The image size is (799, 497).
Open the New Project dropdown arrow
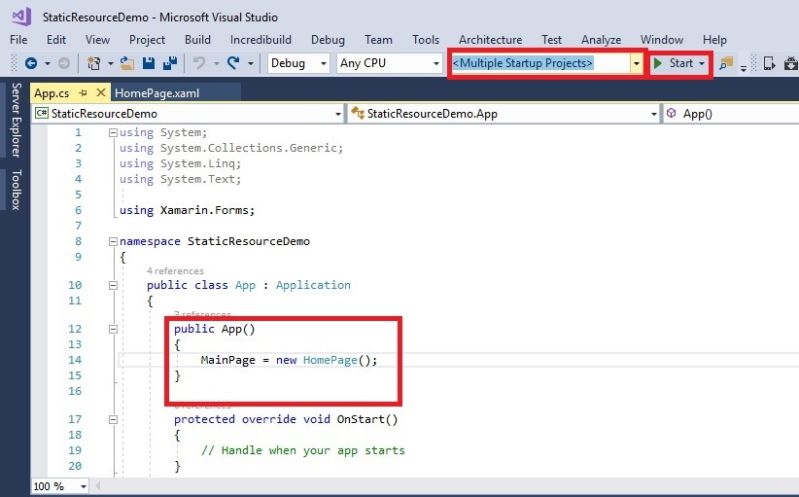[110, 64]
